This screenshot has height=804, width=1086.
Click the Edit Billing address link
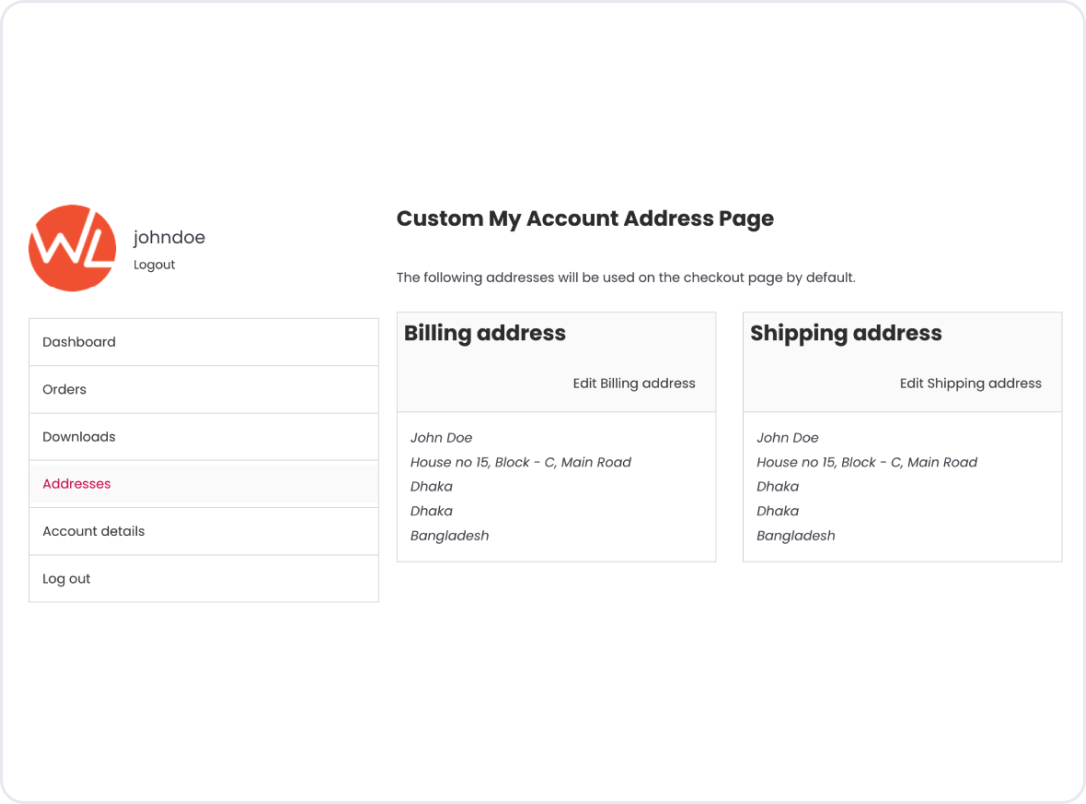click(x=634, y=383)
